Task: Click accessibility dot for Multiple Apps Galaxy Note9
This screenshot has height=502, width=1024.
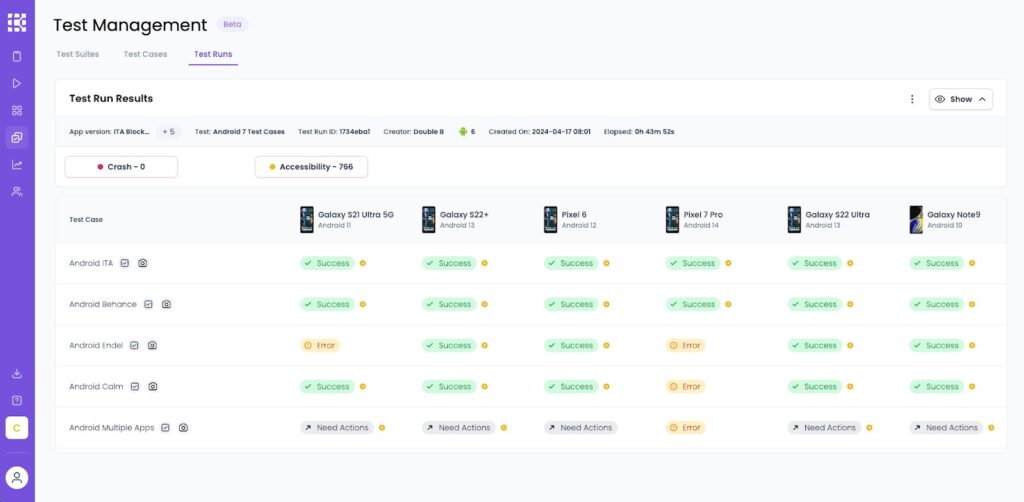Action: (991, 428)
